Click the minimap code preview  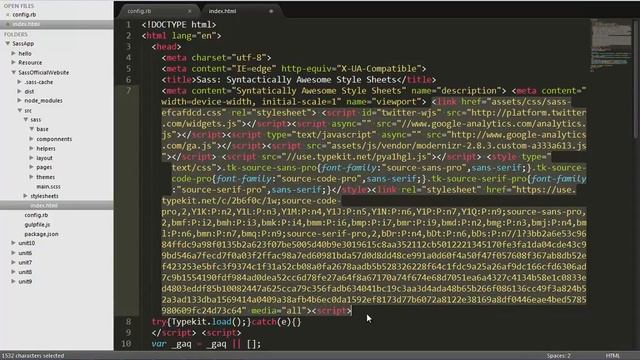[611, 45]
